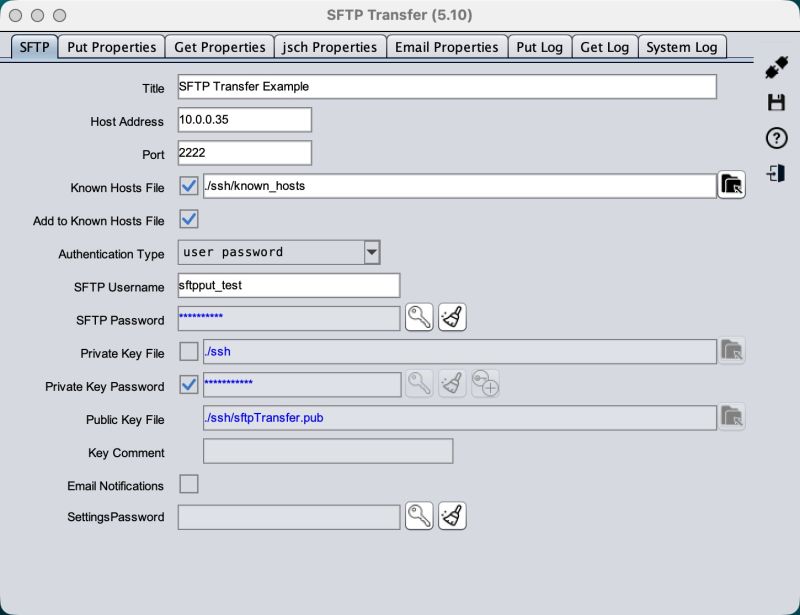800x615 pixels.
Task: Open the jsch Properties tab
Action: [x=330, y=47]
